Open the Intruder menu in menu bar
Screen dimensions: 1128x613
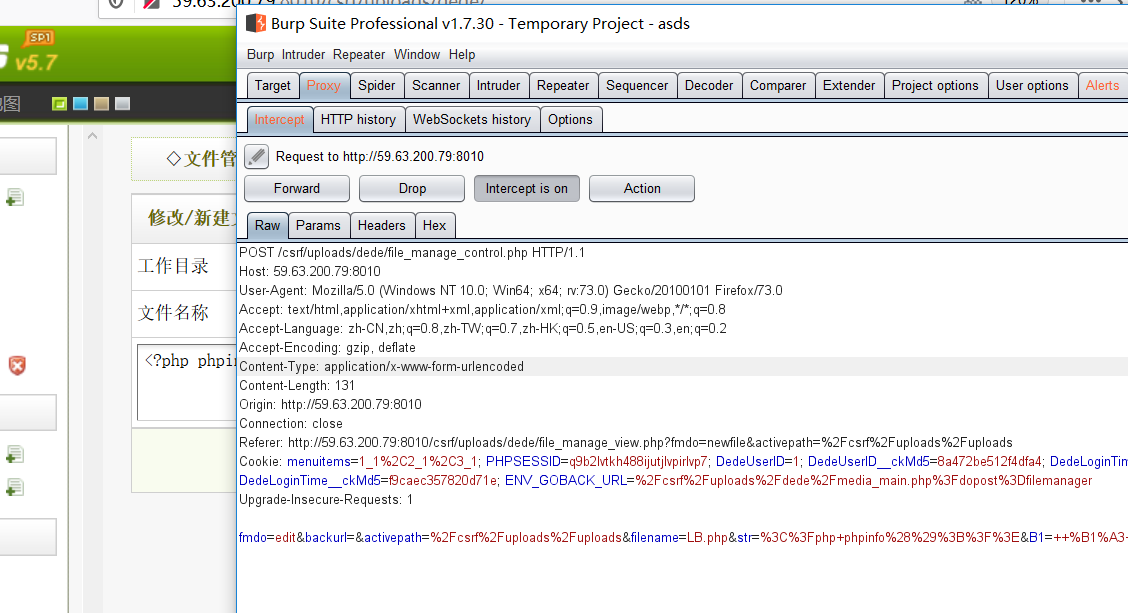point(303,55)
